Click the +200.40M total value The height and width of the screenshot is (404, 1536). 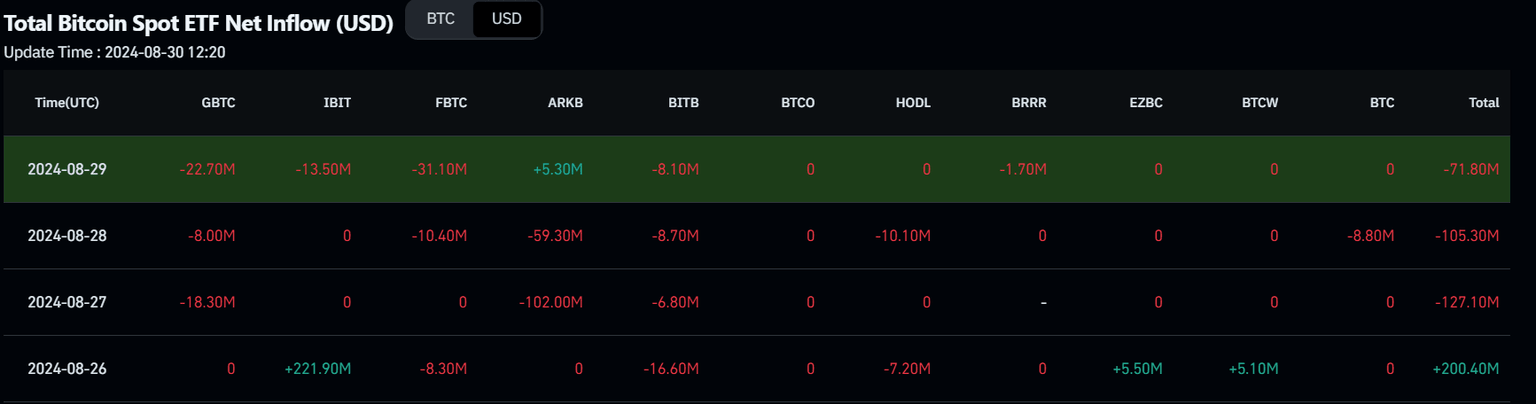1465,369
